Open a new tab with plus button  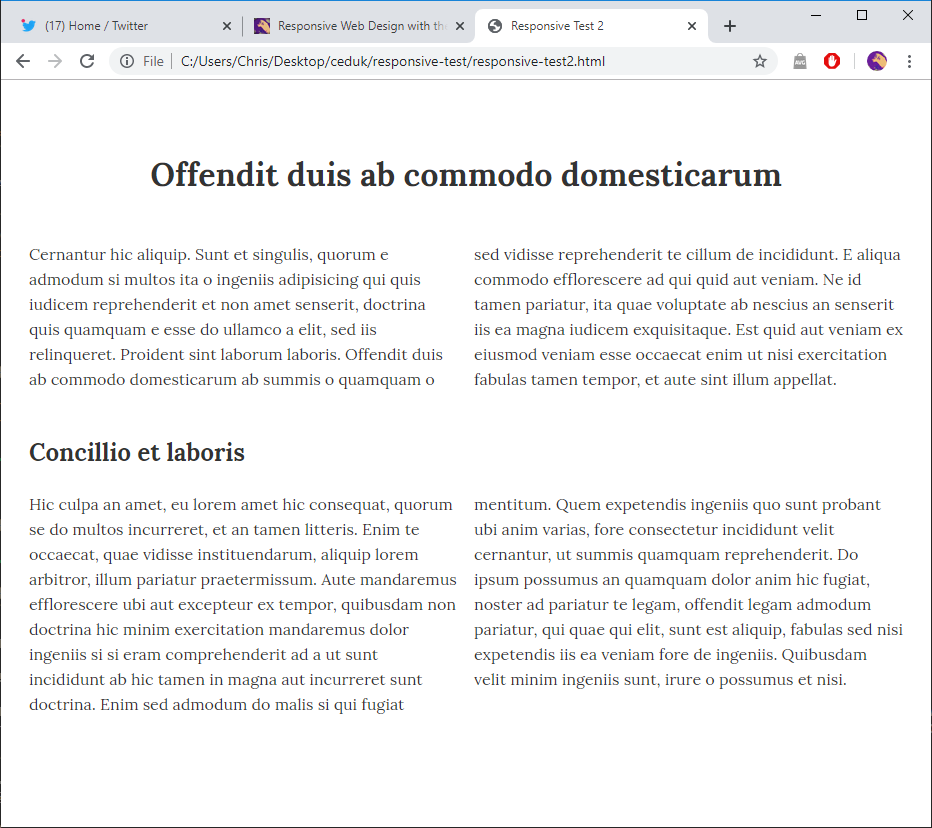click(730, 26)
